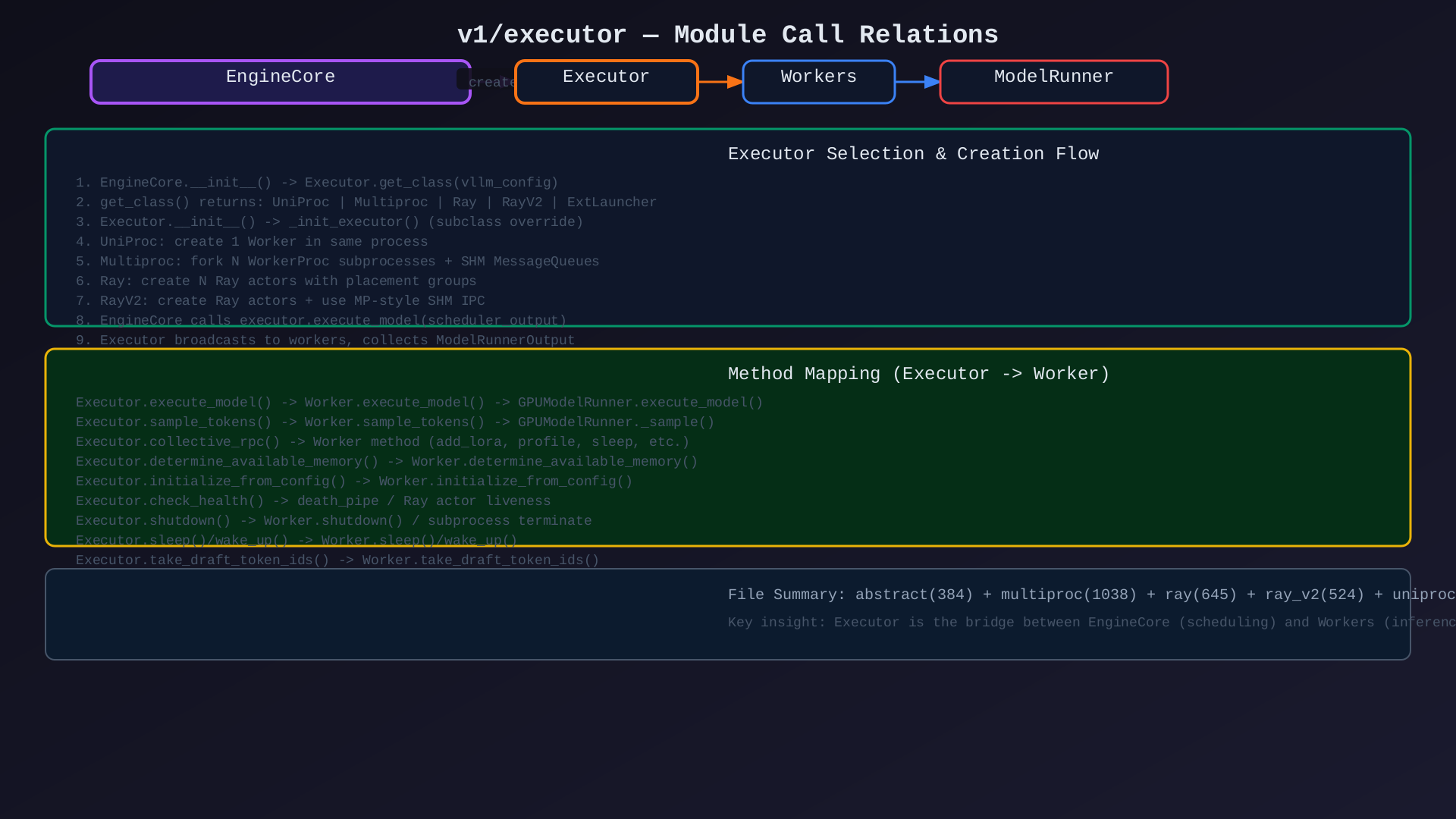Click the Executor.check_health() mapping line
This screenshot has width=1456, height=819.
[x=313, y=501]
